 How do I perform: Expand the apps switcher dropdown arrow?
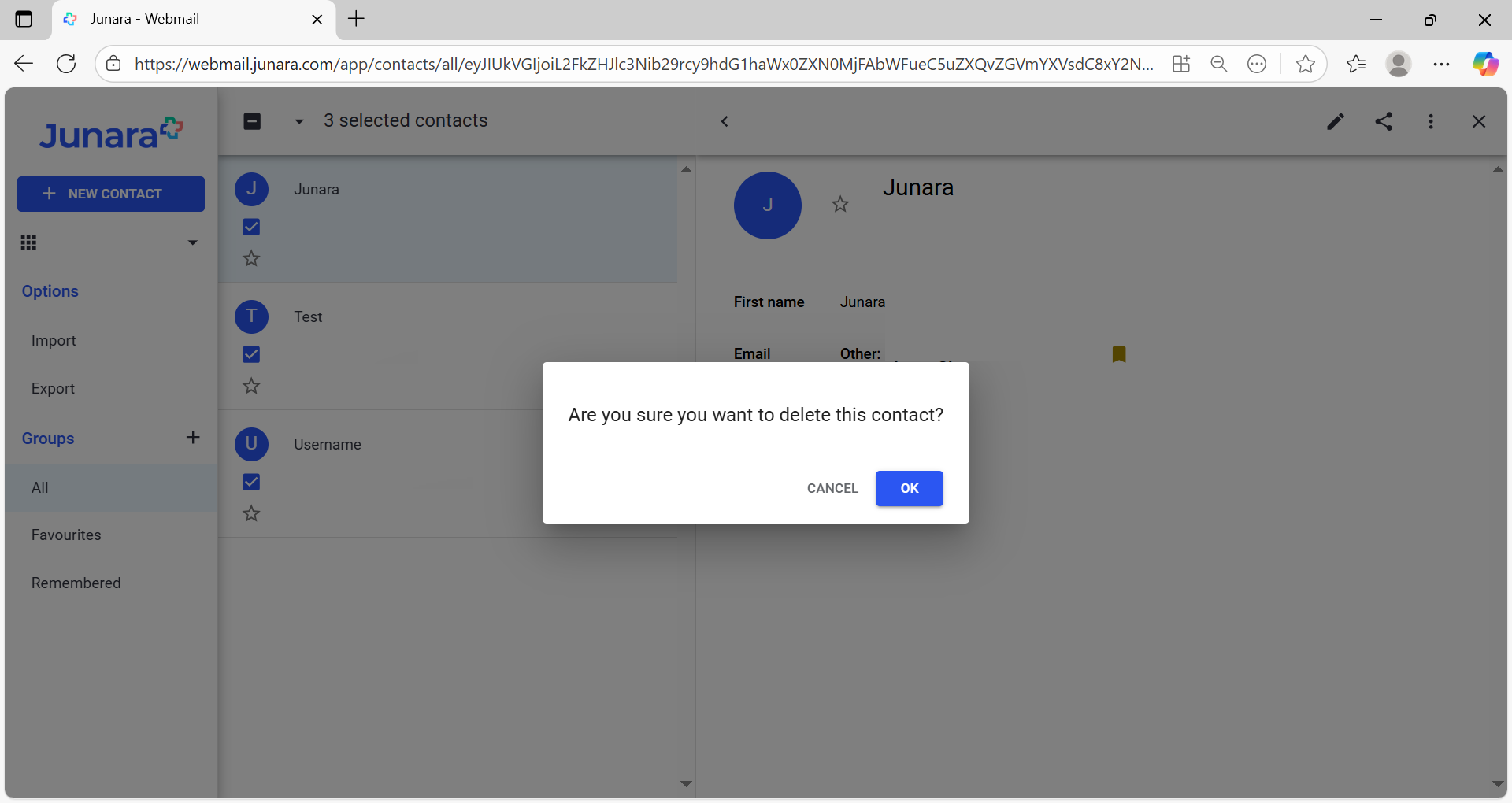tap(192, 242)
